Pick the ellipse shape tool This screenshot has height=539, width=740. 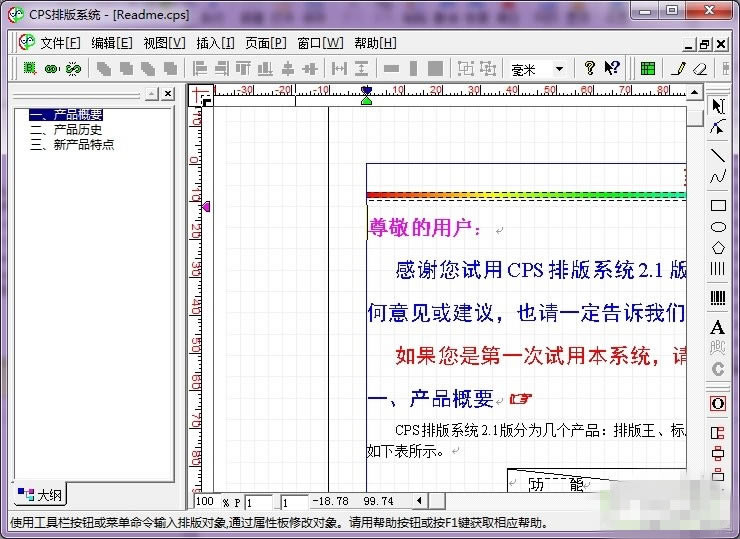pos(718,227)
